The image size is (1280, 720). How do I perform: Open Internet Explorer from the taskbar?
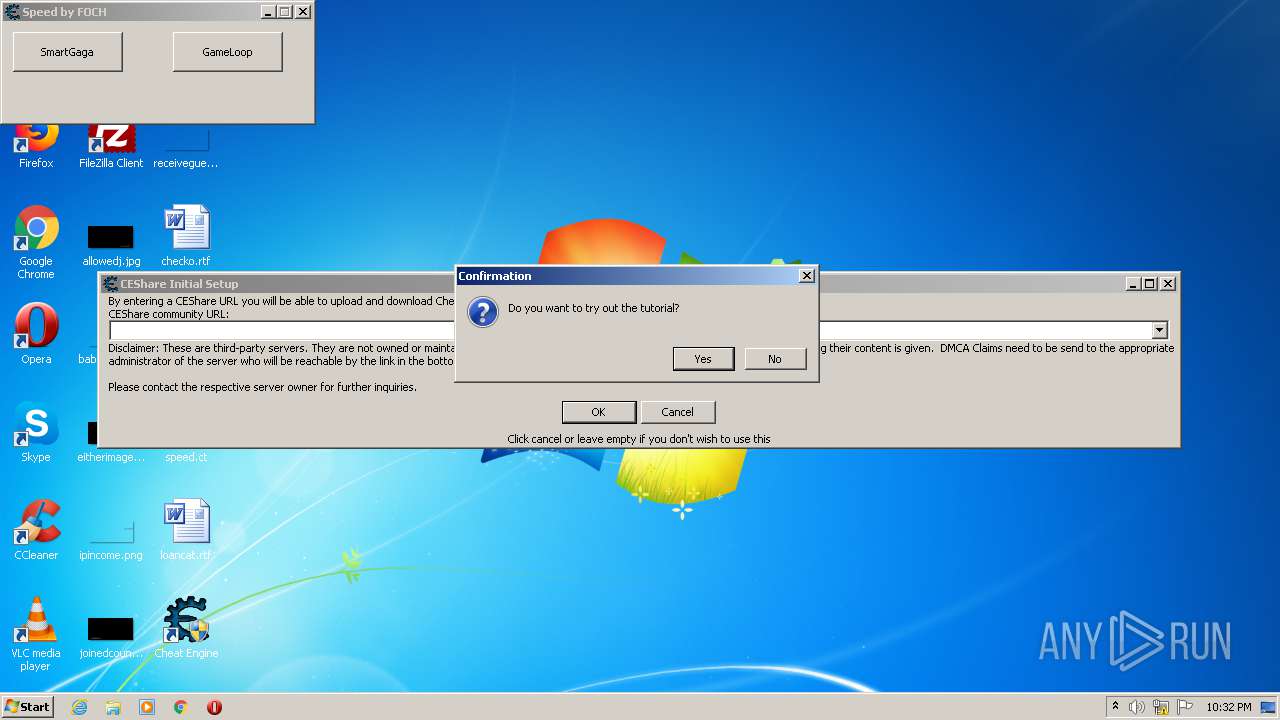(x=79, y=707)
